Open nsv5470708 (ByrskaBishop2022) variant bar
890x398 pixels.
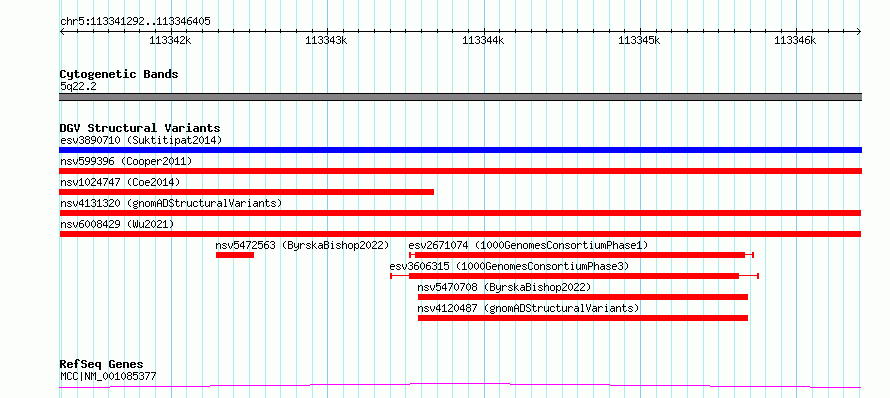click(x=583, y=297)
